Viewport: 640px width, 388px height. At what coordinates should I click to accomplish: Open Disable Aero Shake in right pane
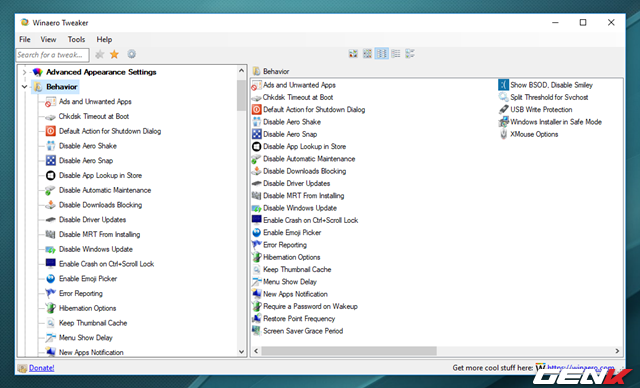[292, 122]
